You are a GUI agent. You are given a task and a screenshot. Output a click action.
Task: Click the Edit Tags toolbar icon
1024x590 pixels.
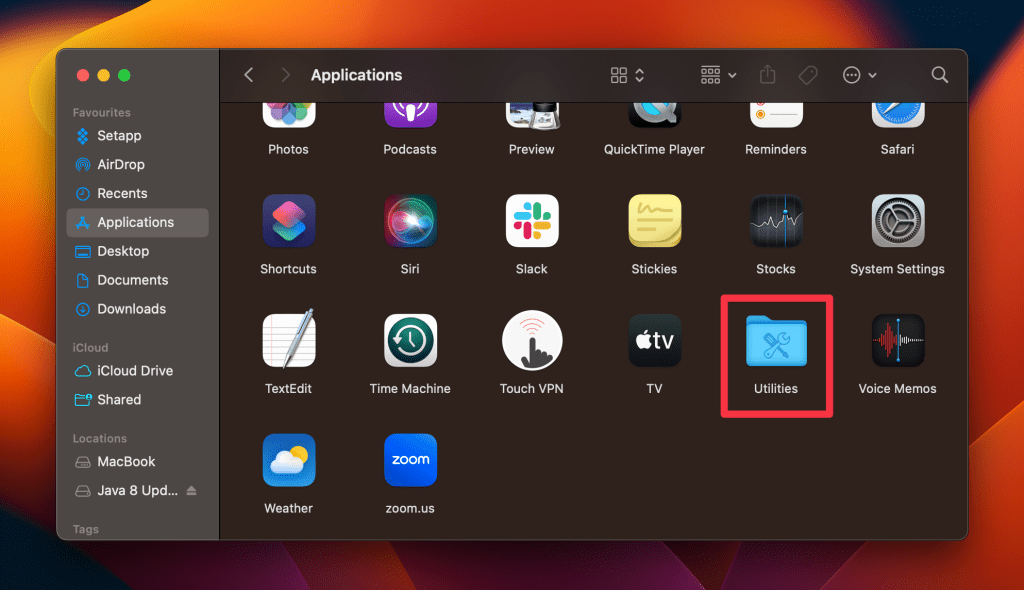(808, 74)
